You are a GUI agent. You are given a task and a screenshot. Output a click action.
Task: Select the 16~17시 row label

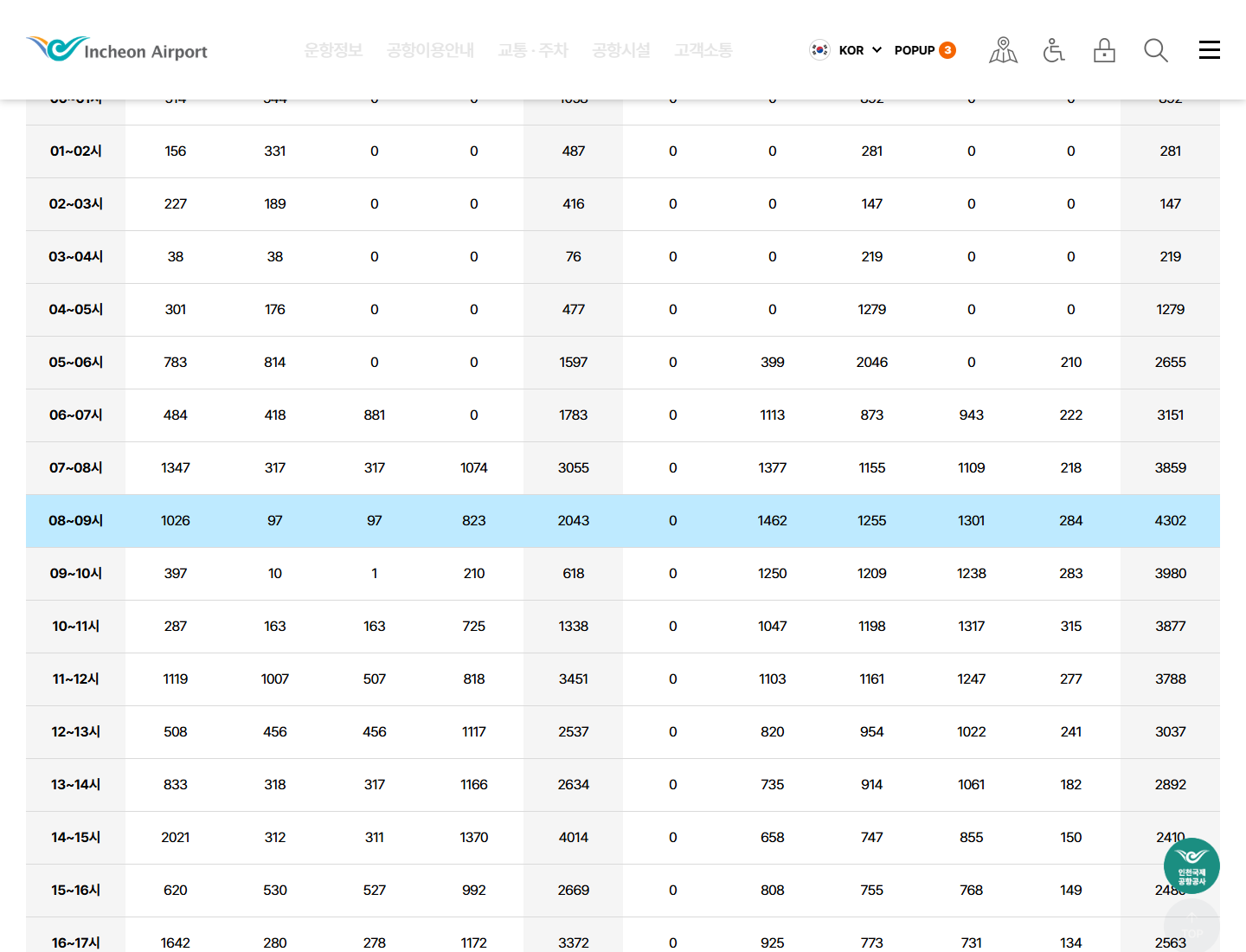(x=76, y=943)
